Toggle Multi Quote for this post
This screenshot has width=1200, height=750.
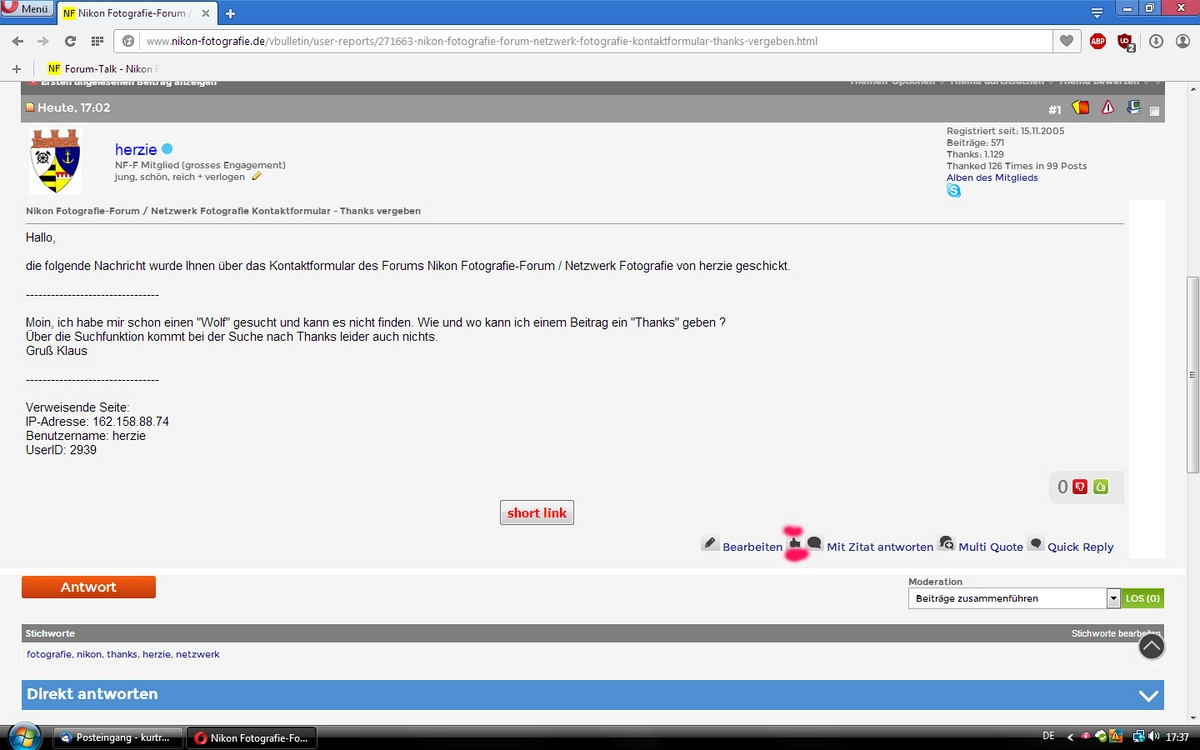click(991, 547)
